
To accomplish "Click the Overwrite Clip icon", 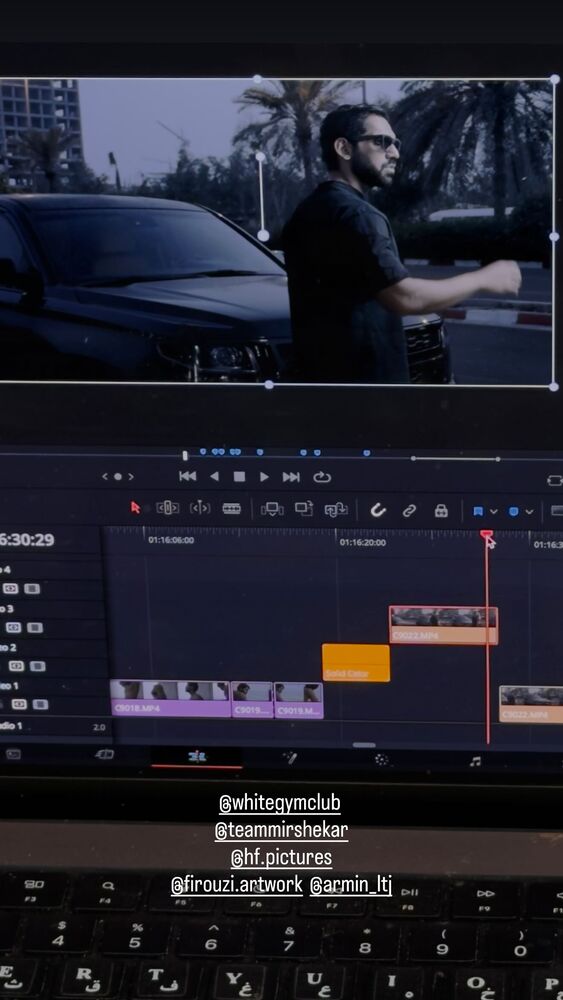I will click(x=303, y=508).
